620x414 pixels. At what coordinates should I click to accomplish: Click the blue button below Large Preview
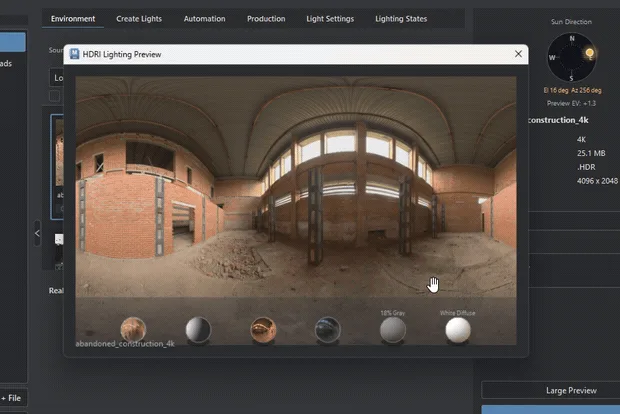point(551,409)
